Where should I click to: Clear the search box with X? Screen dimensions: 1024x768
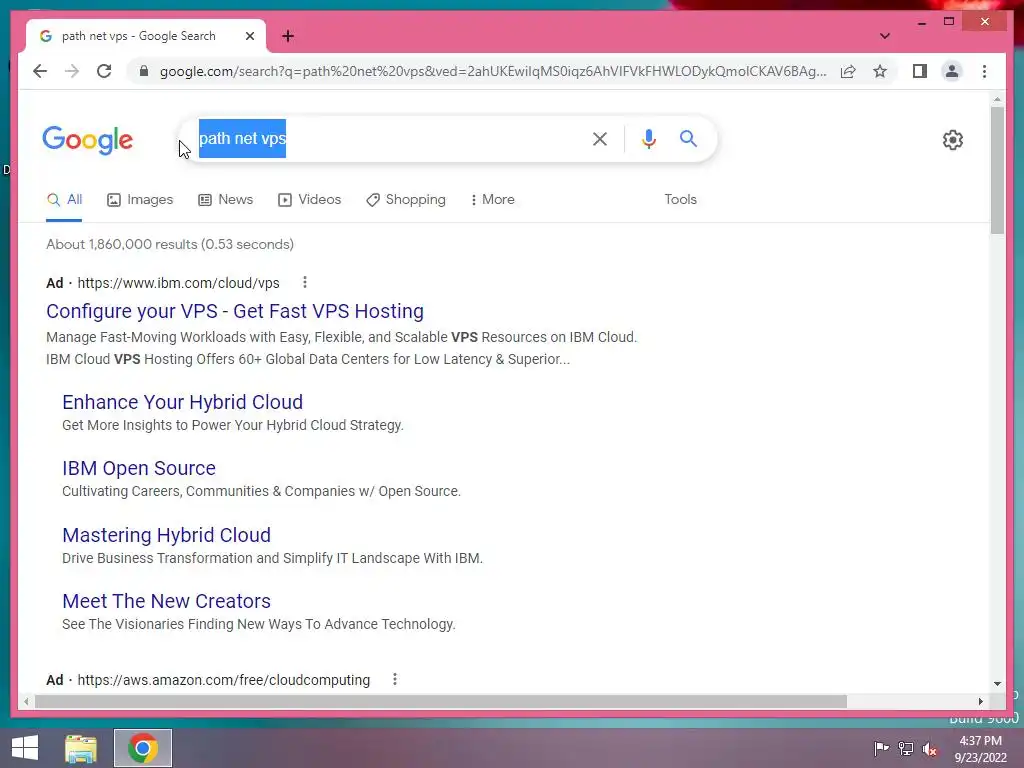click(x=600, y=138)
